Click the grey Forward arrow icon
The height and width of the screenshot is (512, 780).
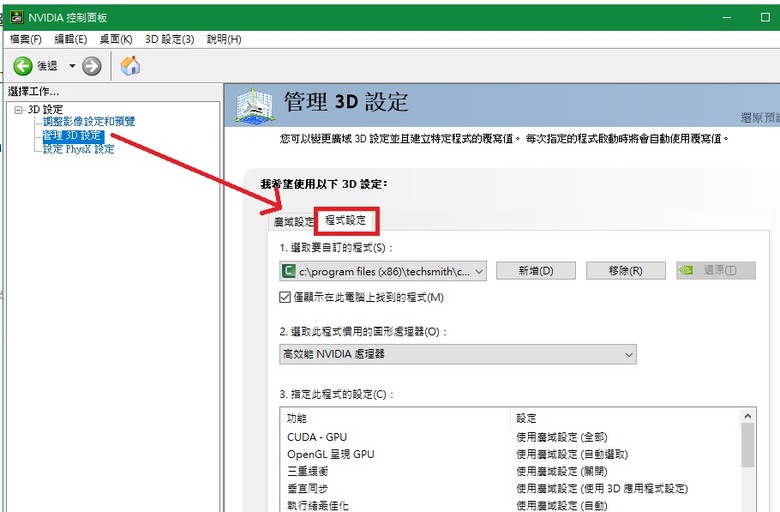(92, 66)
